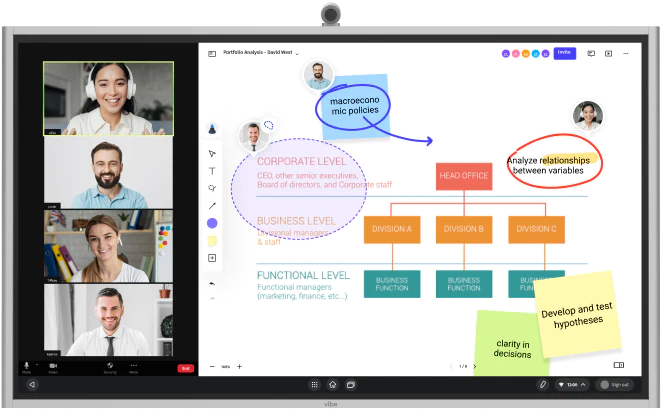Pick the purple color swatch
662x412 pixels.
[x=212, y=223]
